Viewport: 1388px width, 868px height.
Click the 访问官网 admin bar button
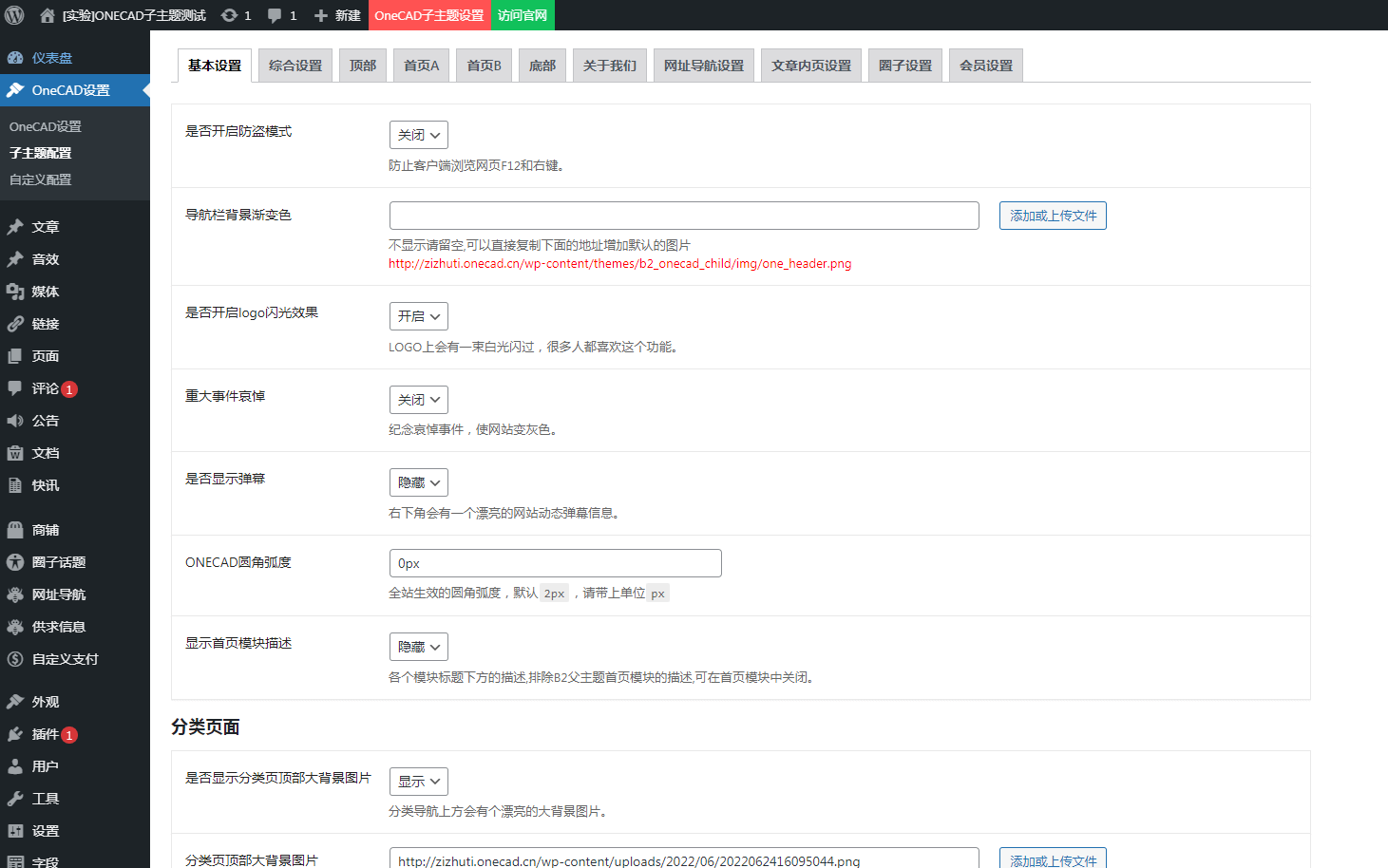pyautogui.click(x=523, y=15)
